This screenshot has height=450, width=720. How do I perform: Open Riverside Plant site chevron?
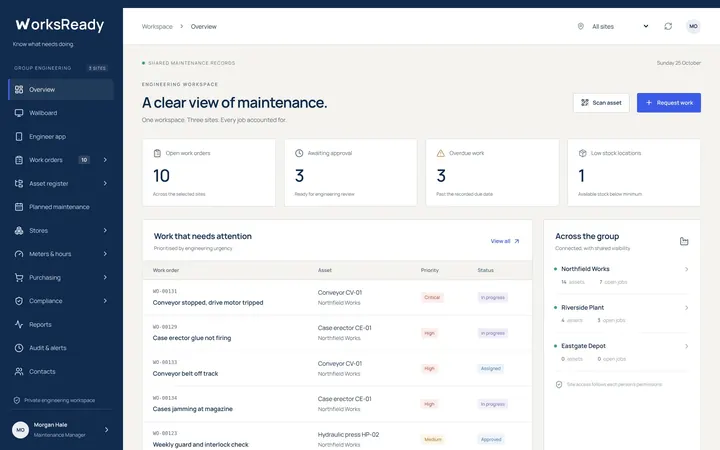[686, 308]
